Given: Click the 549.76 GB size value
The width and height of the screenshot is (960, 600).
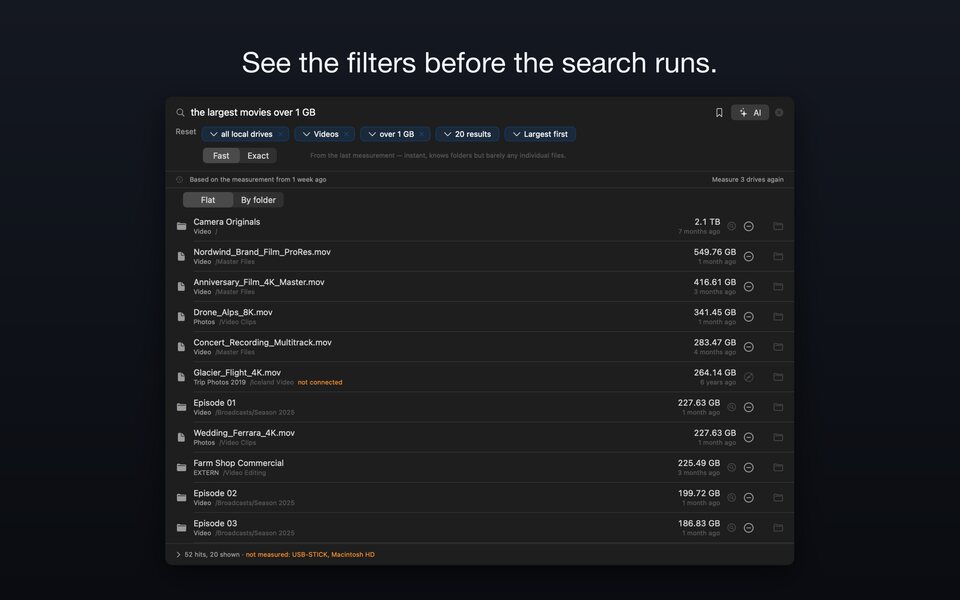Looking at the screenshot, I should point(714,252).
